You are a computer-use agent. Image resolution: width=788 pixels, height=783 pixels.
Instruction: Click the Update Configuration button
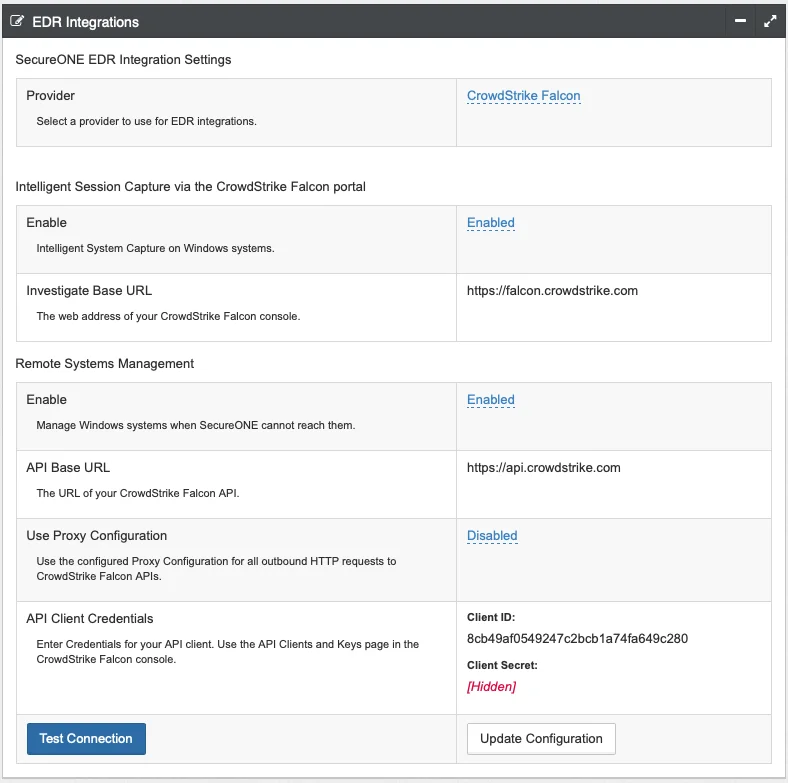click(x=541, y=738)
